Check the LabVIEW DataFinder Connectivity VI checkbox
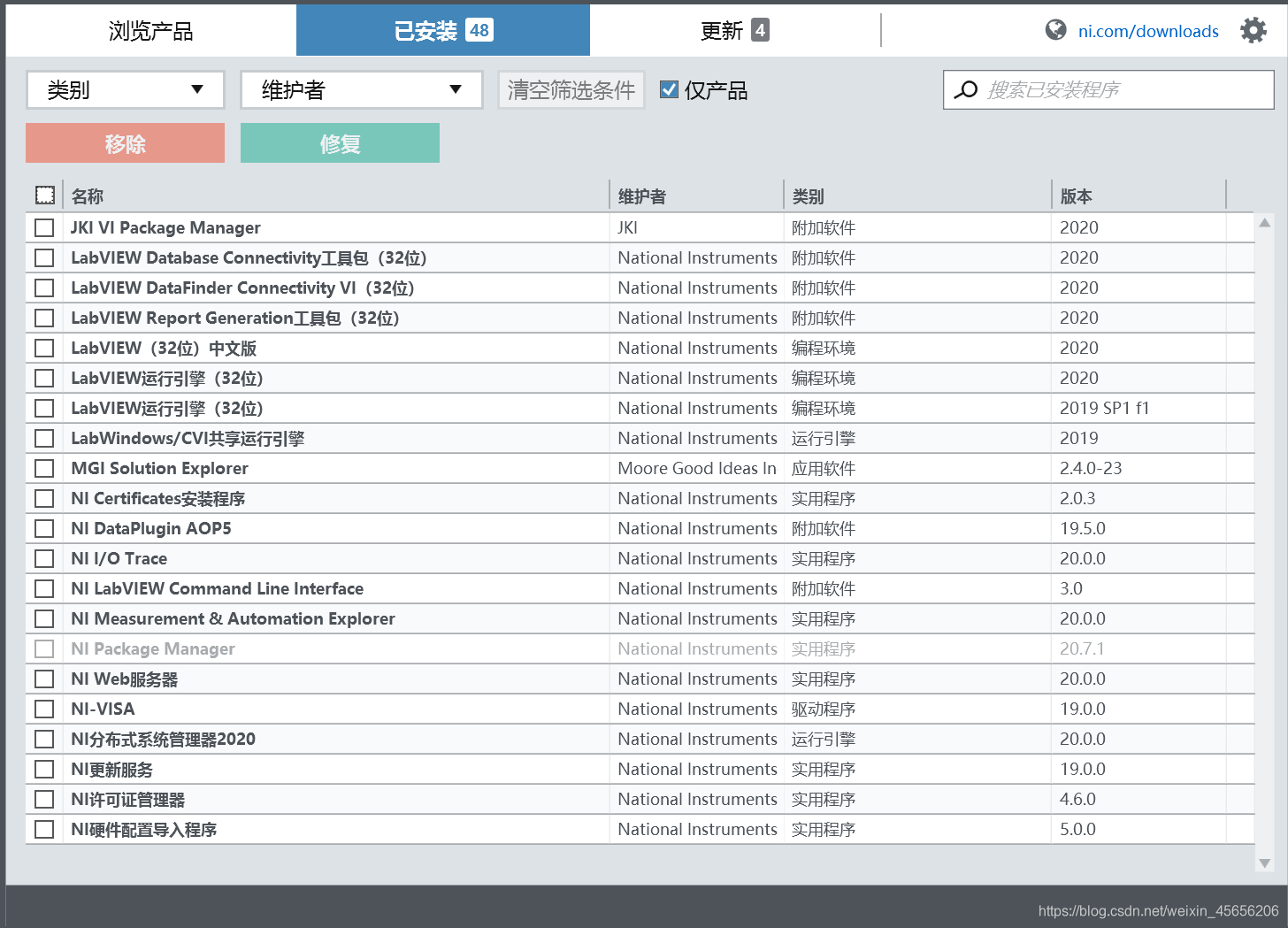 [44, 288]
